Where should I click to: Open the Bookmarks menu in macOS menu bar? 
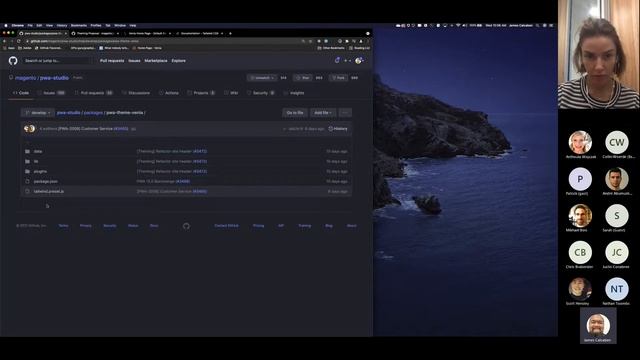tap(79, 25)
